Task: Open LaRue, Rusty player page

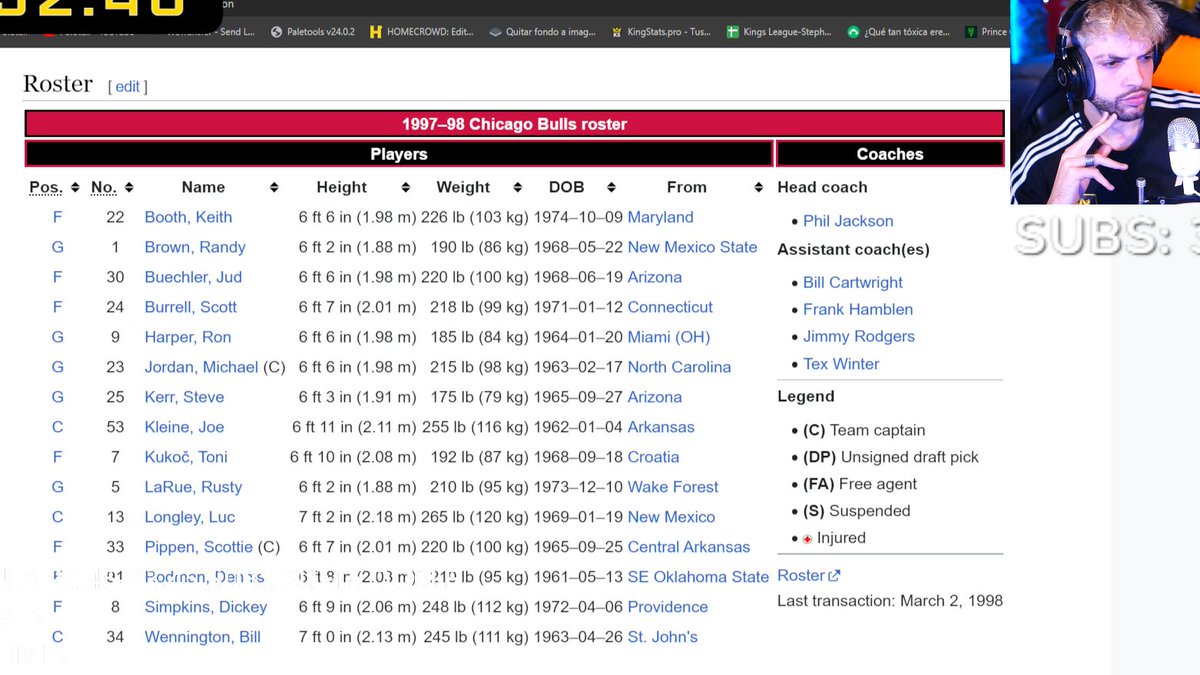Action: [x=193, y=487]
